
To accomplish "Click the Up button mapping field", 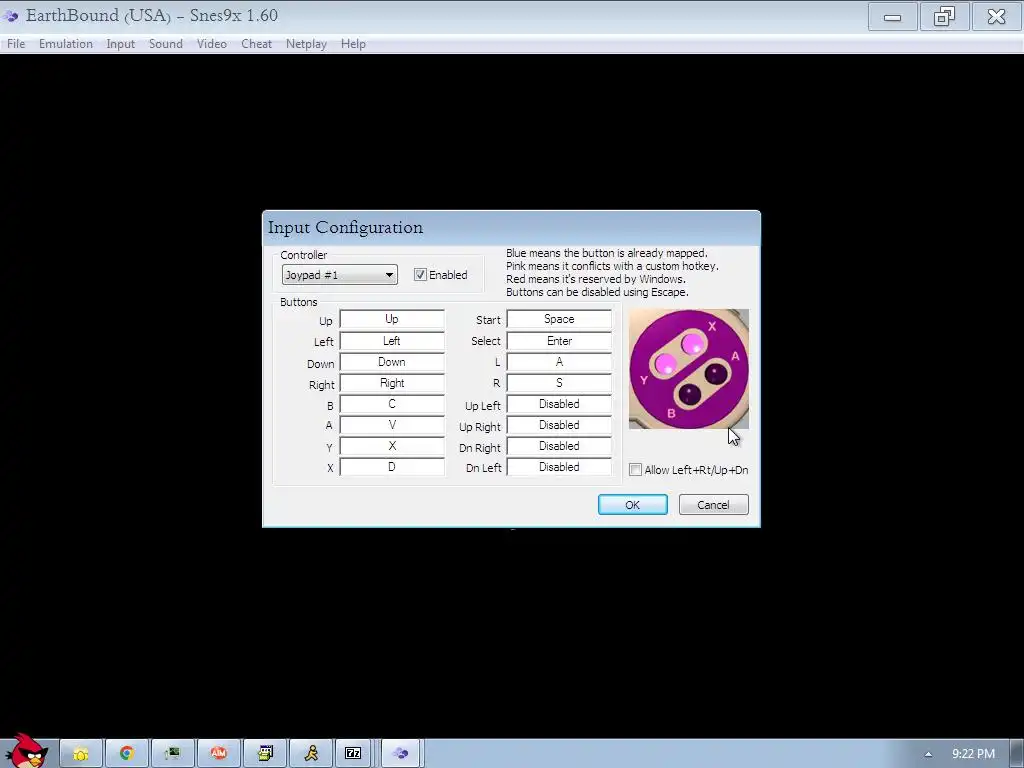I will (x=392, y=319).
